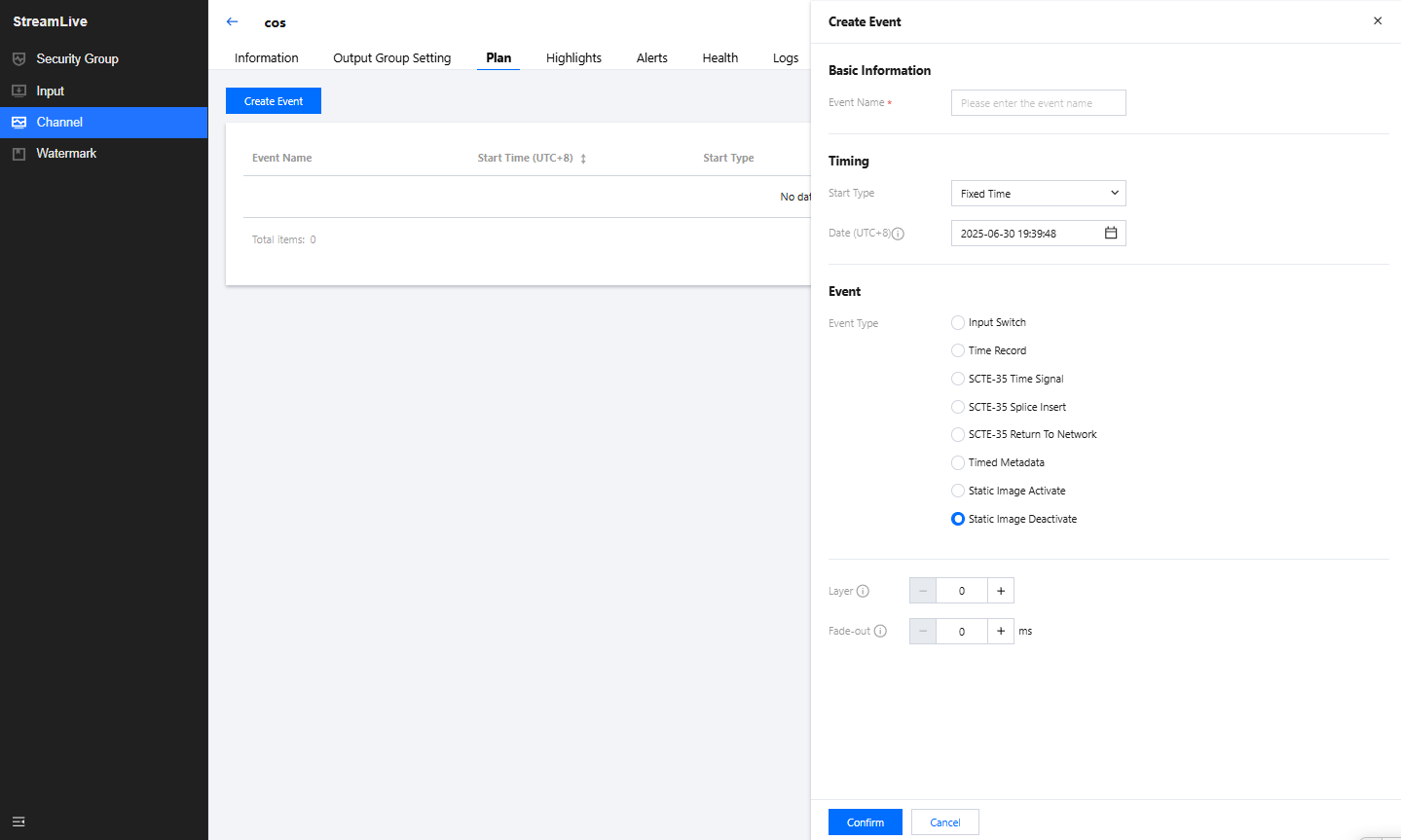Click the info icon next to Date (UTC+8)

click(898, 234)
